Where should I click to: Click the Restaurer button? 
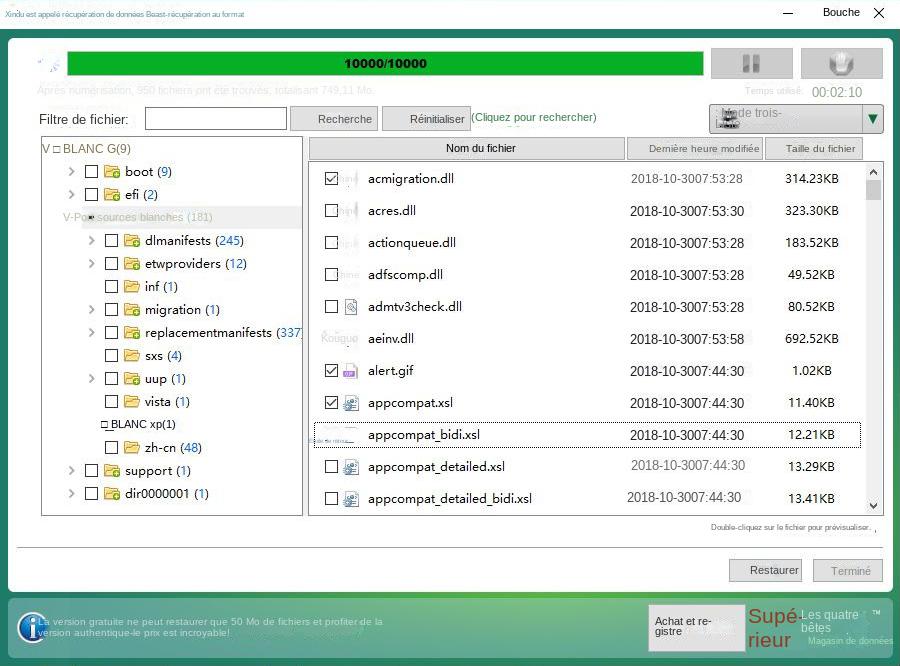pyautogui.click(x=766, y=570)
